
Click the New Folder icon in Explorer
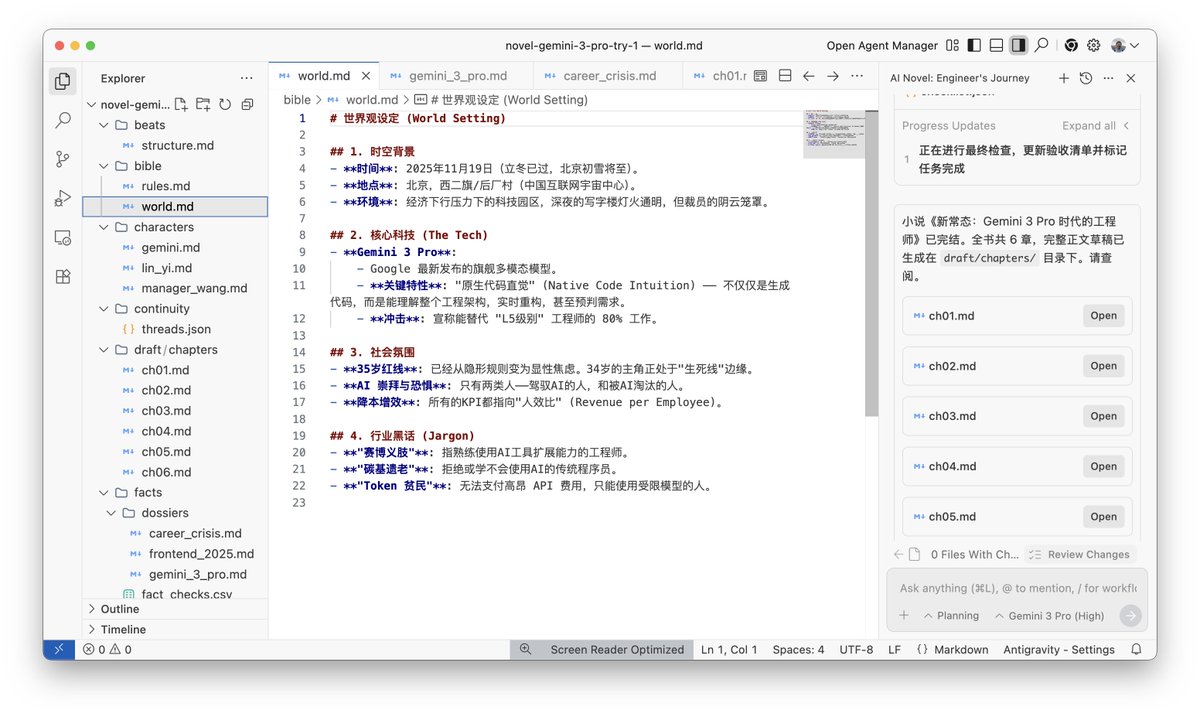[x=203, y=104]
